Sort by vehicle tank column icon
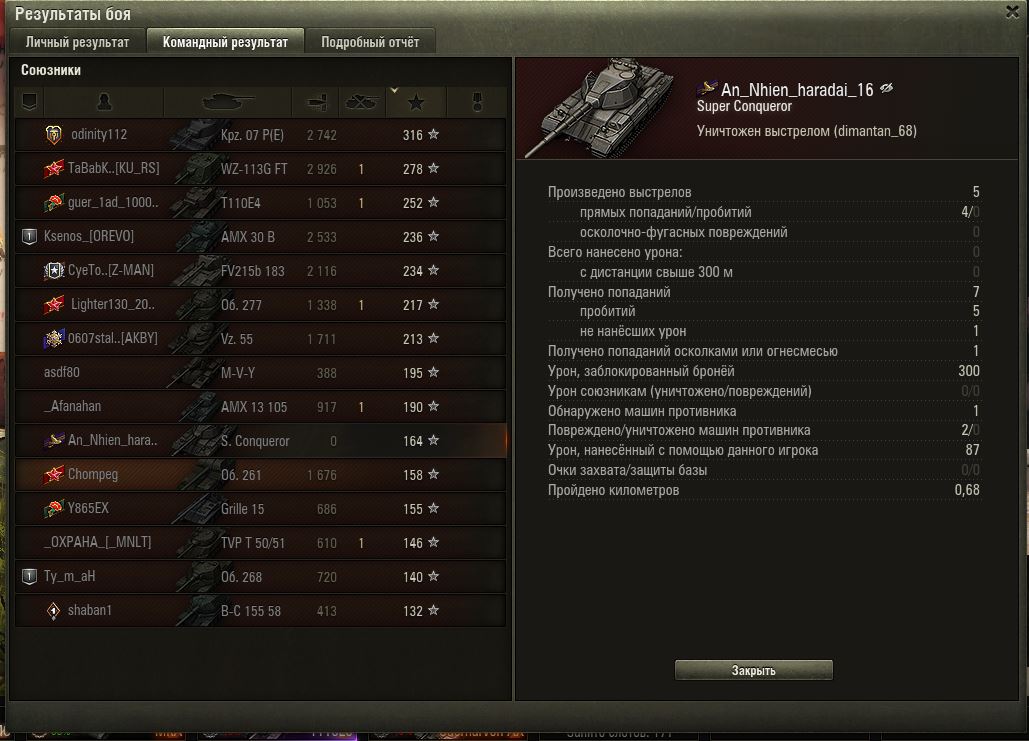Image resolution: width=1029 pixels, height=741 pixels. pyautogui.click(x=228, y=102)
